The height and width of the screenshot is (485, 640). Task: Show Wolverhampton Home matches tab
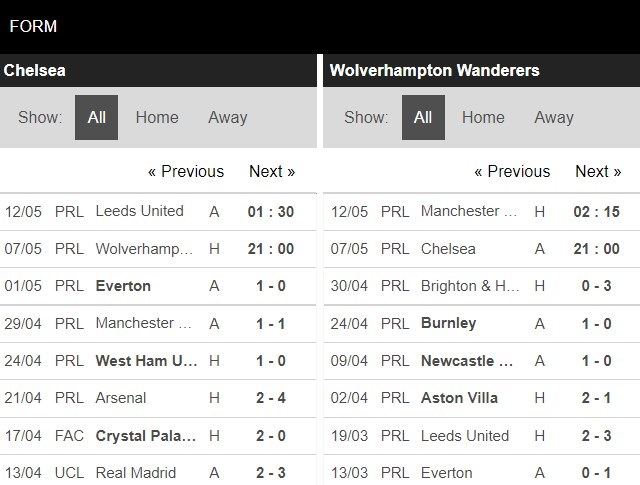point(483,117)
